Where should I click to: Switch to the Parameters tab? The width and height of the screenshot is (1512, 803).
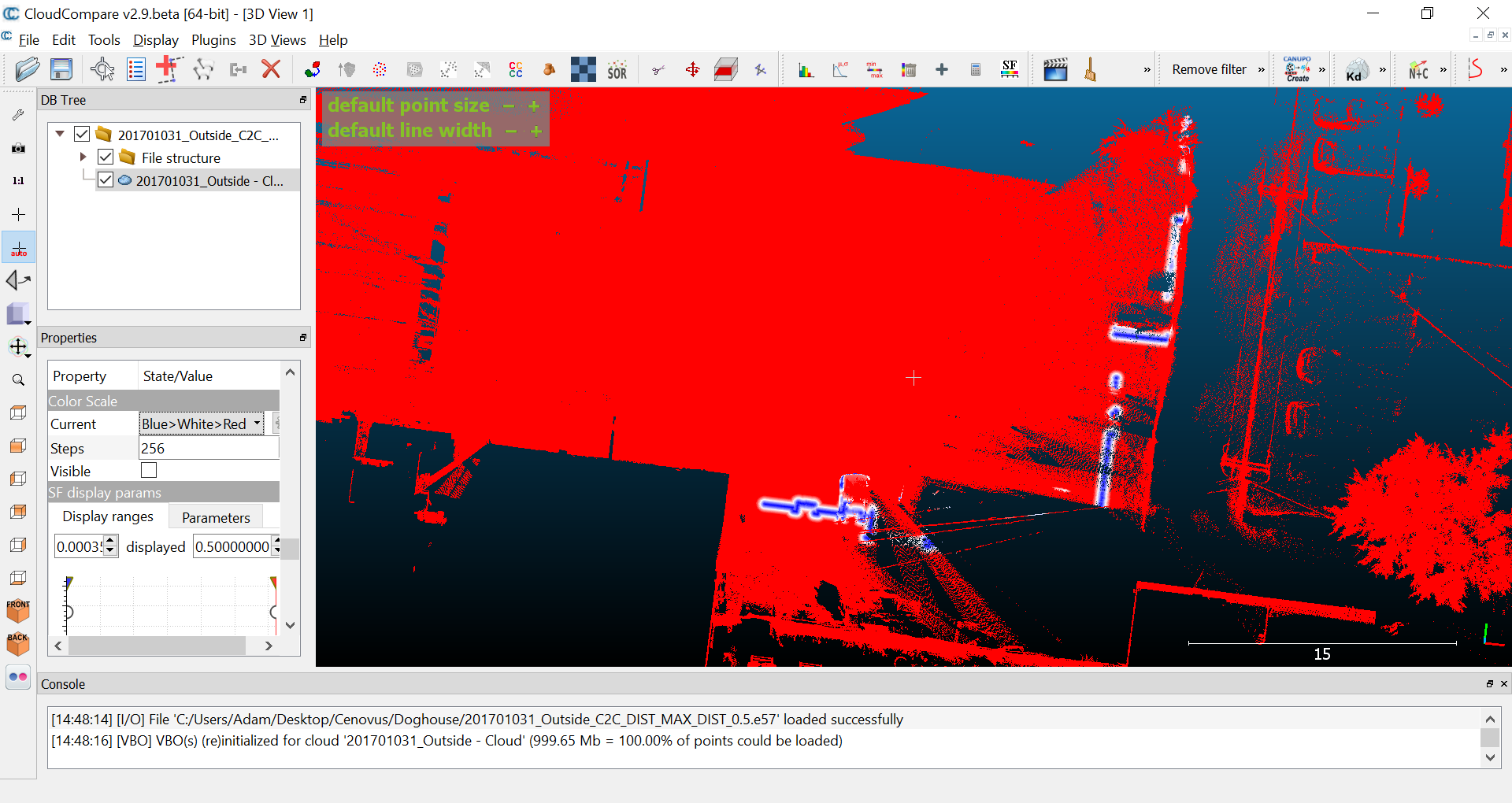(x=215, y=517)
